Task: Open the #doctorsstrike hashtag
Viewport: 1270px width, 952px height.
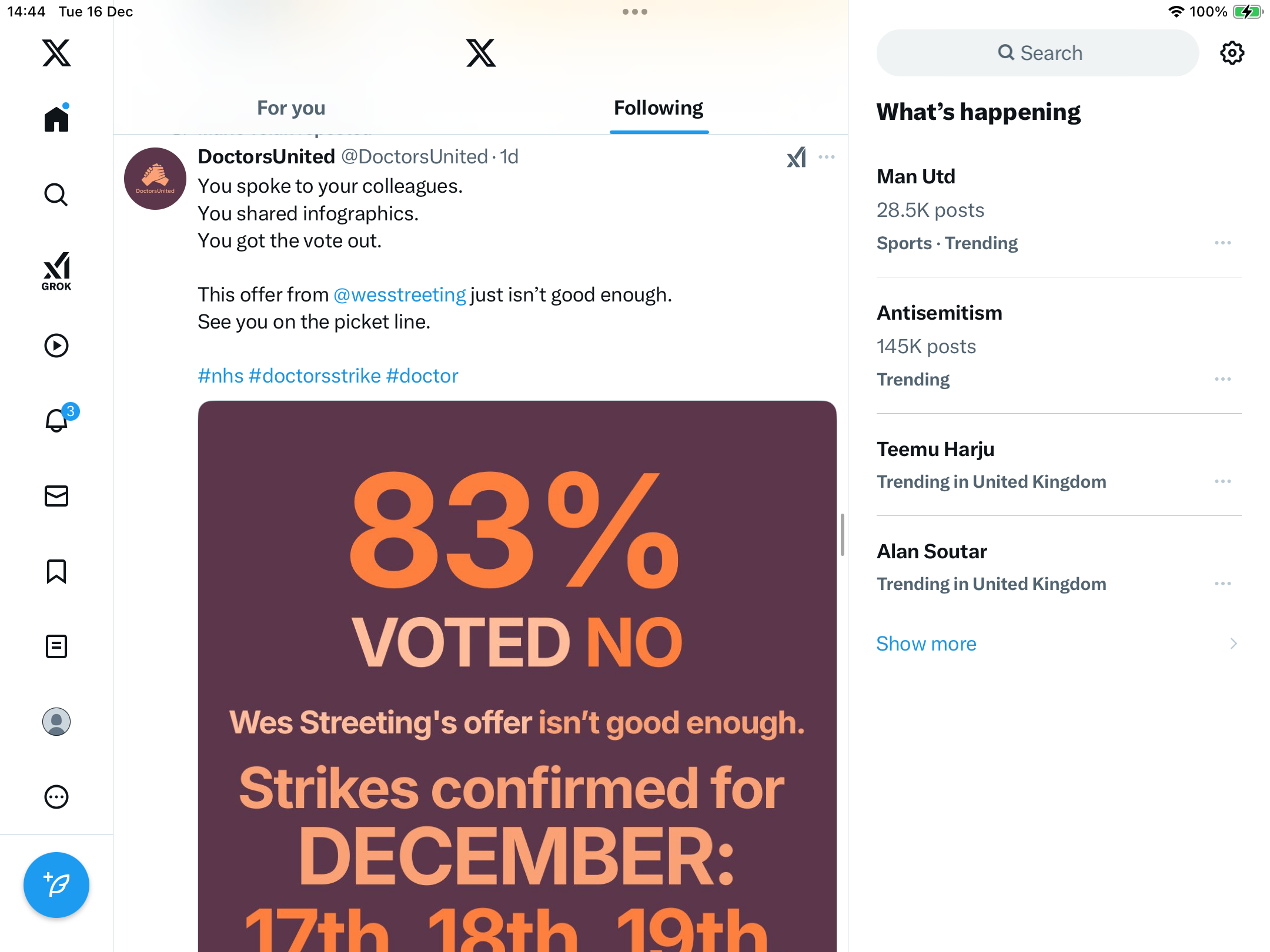Action: click(315, 376)
